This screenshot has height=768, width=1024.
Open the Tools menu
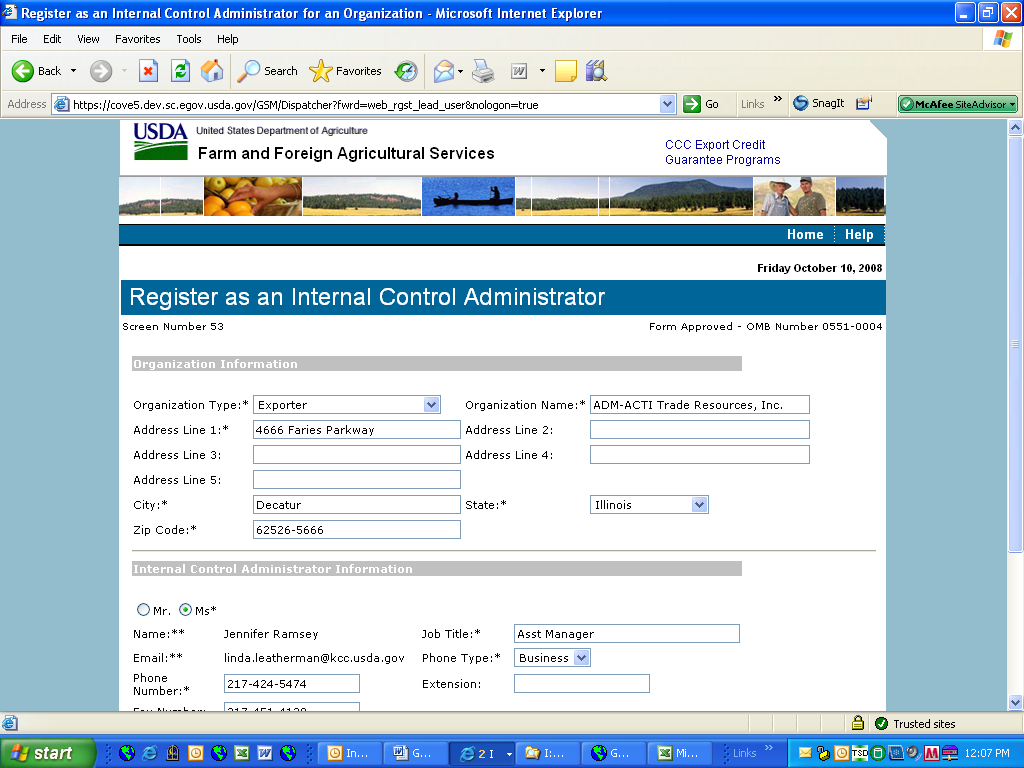(x=189, y=39)
